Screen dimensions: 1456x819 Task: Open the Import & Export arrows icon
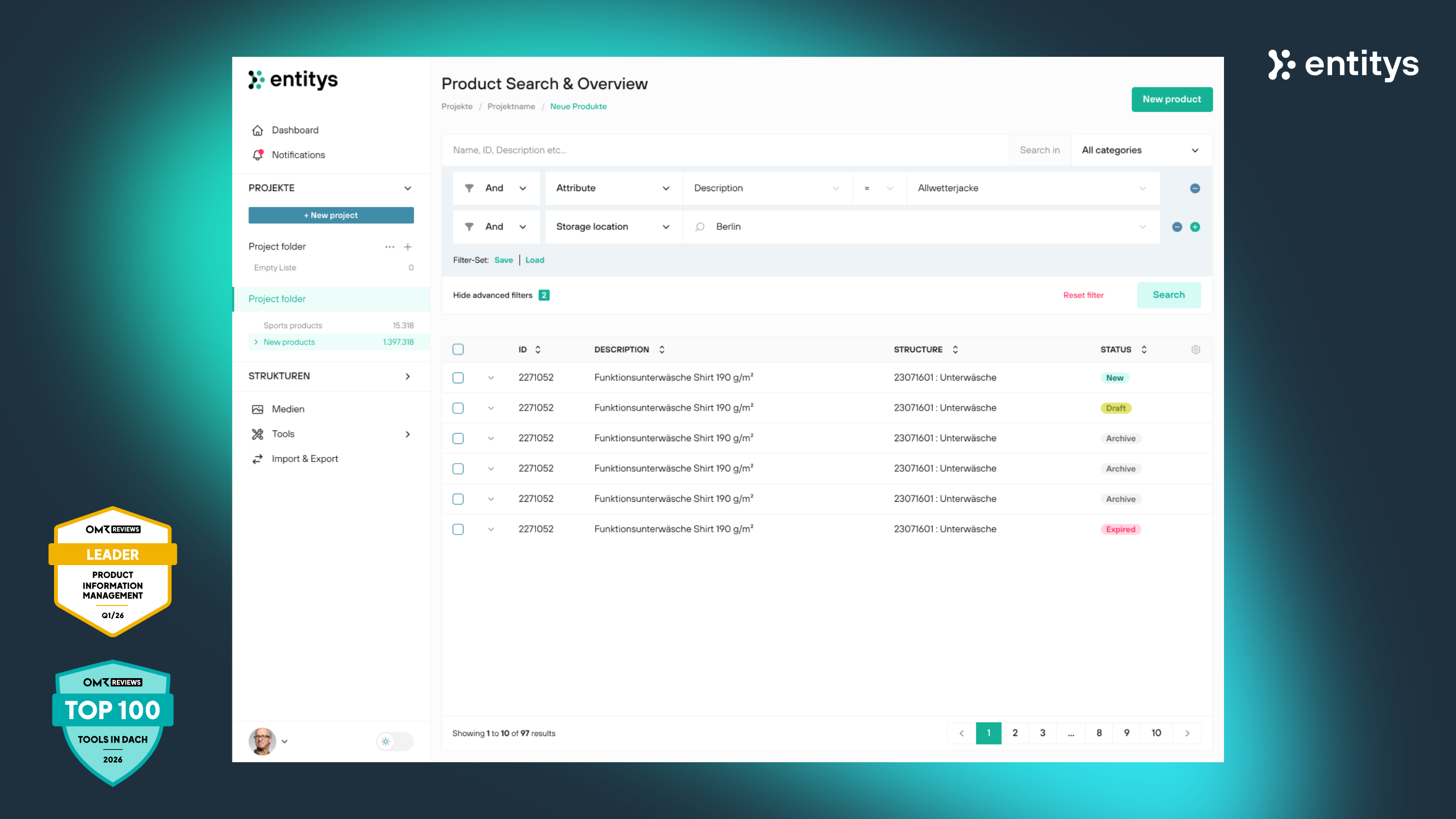click(258, 459)
